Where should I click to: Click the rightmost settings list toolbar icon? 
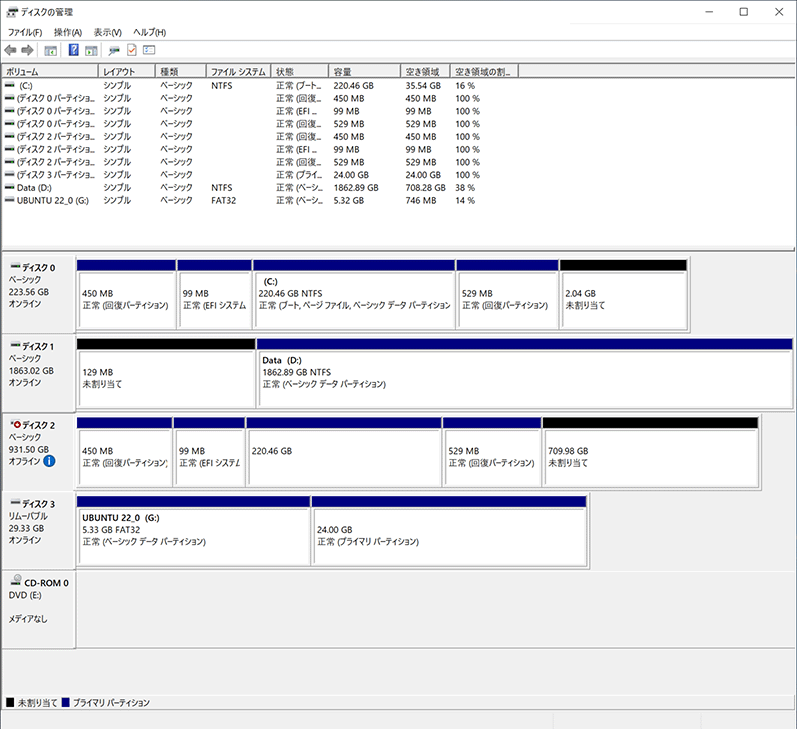150,50
